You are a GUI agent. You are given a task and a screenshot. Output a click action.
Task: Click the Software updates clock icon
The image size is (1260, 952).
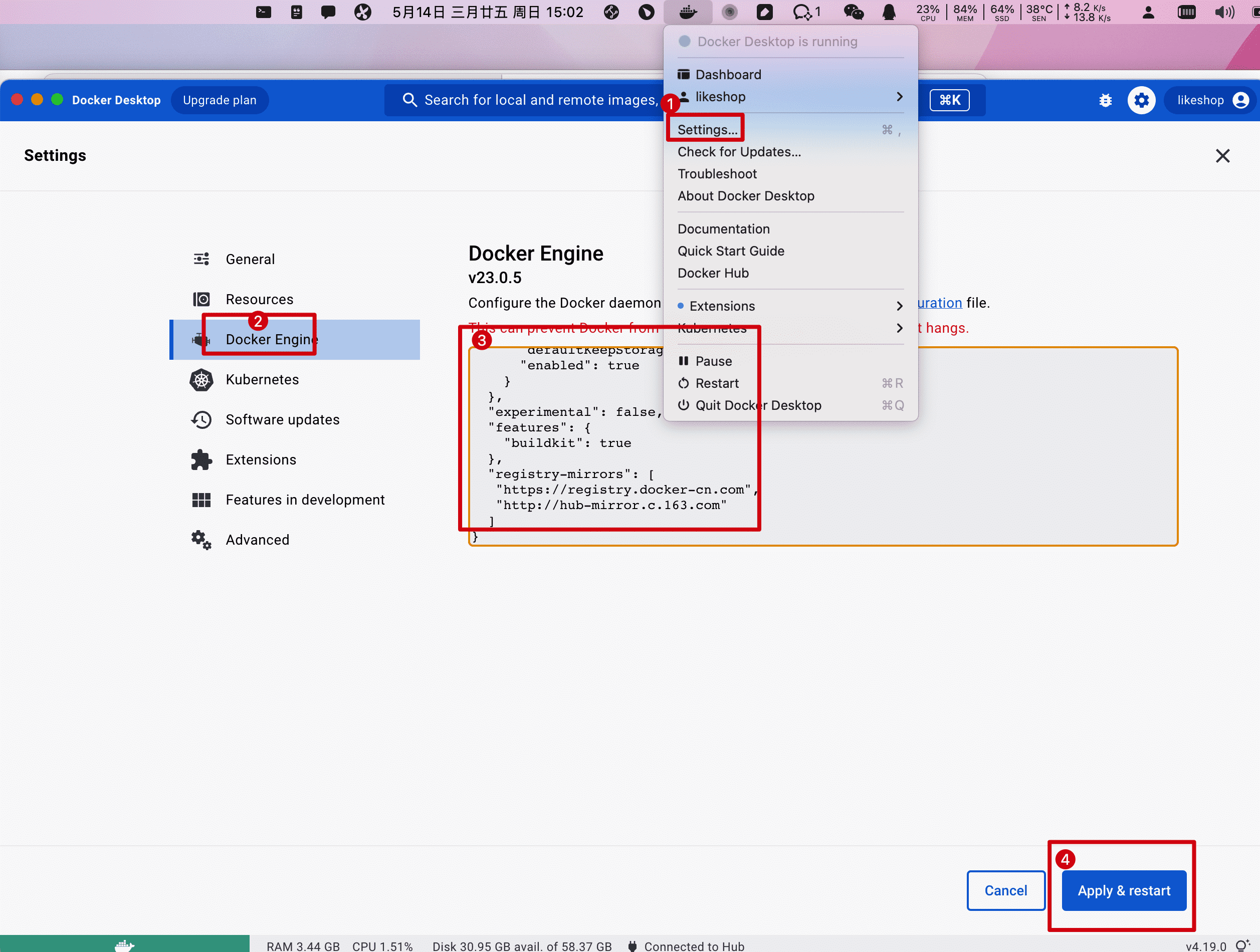[x=201, y=420]
